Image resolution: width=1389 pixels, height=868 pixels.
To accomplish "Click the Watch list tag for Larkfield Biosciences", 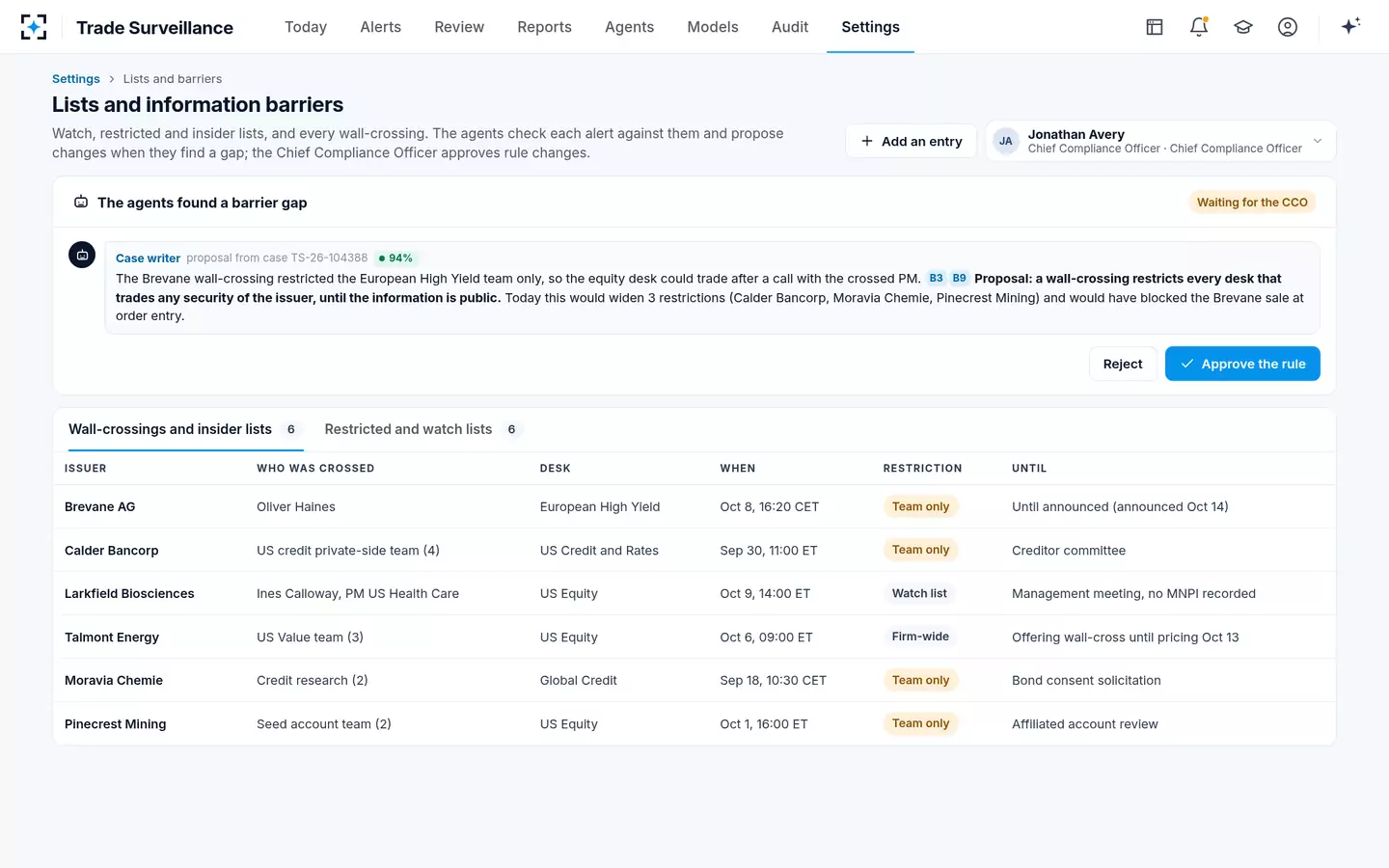I will [x=919, y=593].
